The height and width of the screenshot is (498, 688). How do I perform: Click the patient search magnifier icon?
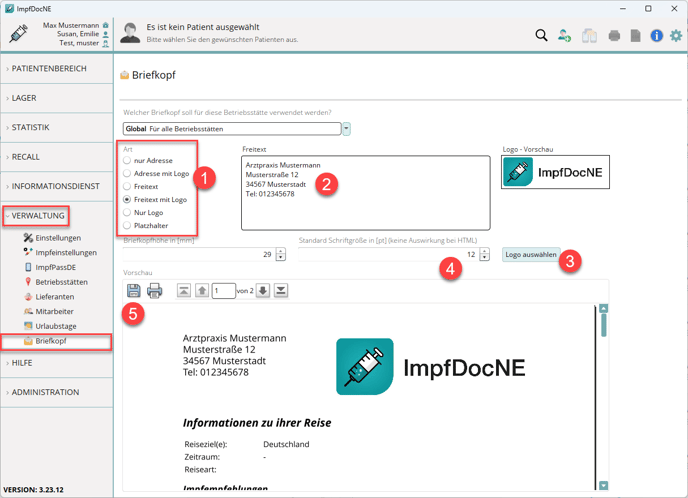pos(541,35)
